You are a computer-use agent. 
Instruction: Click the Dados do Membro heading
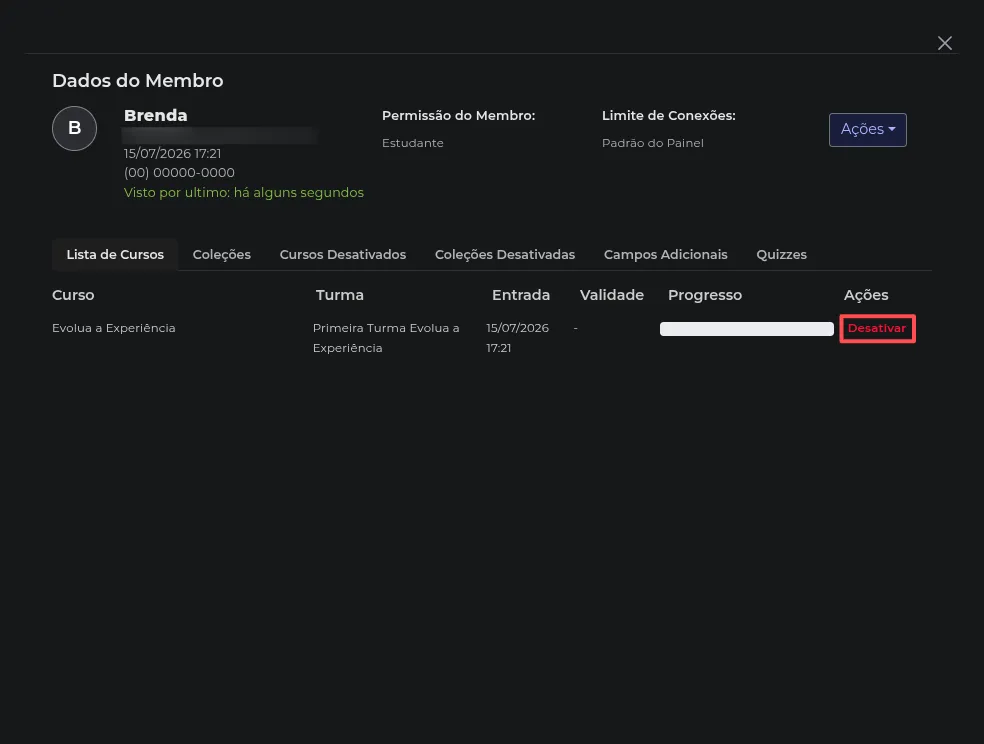pyautogui.click(x=137, y=81)
